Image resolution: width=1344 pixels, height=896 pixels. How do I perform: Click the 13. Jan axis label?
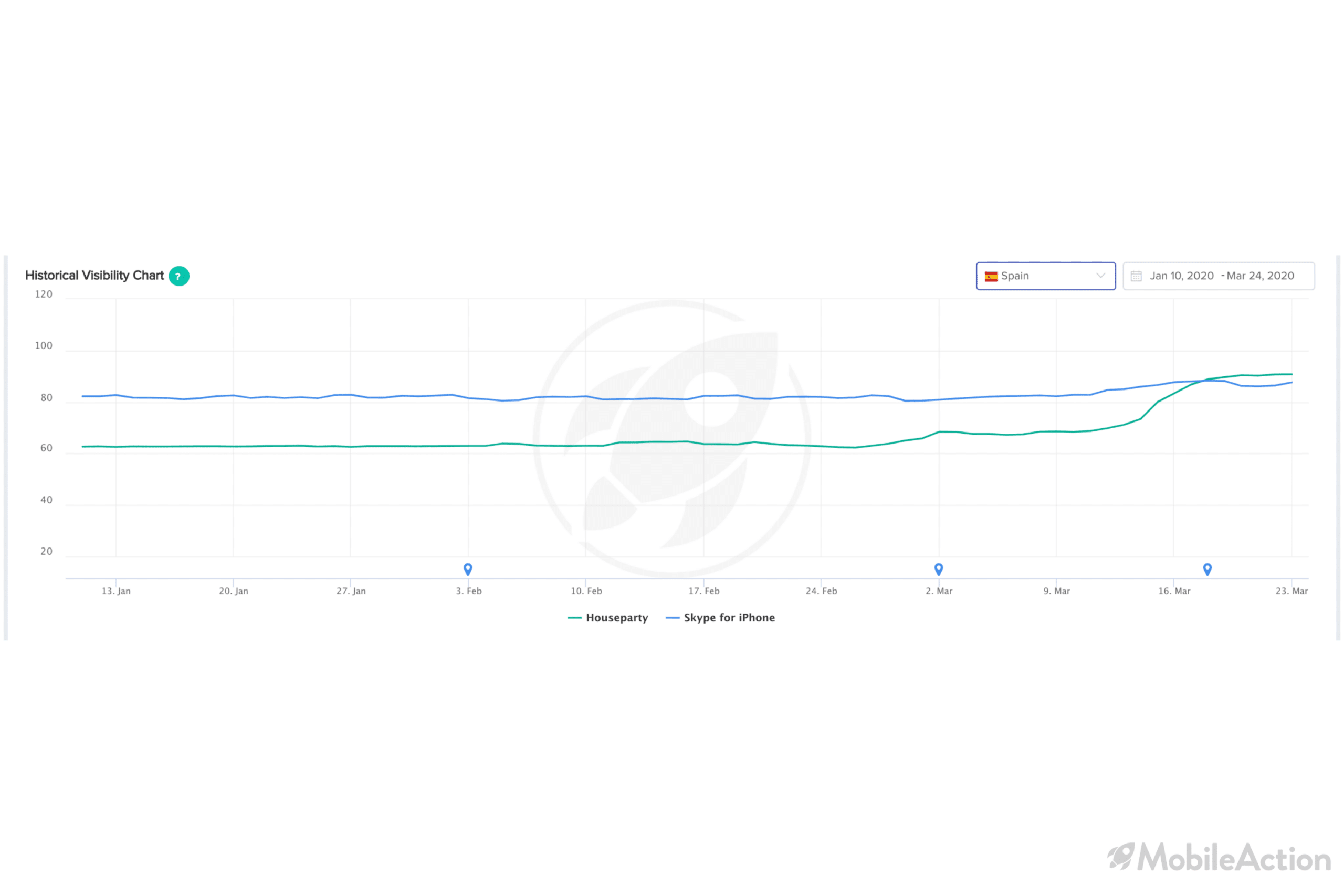tap(116, 591)
